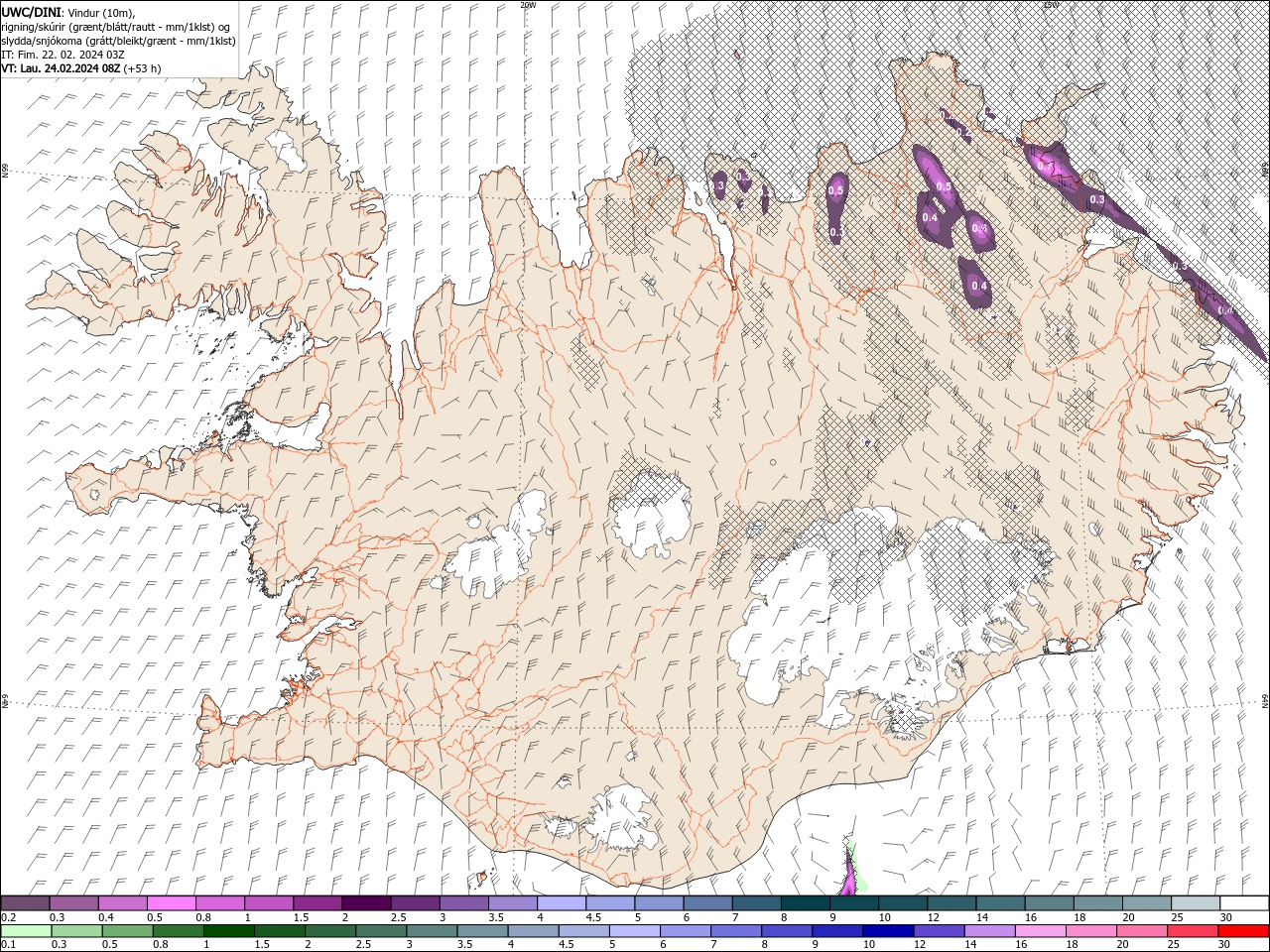
Task: Click the '20W' longitude label
Action: click(528, 5)
